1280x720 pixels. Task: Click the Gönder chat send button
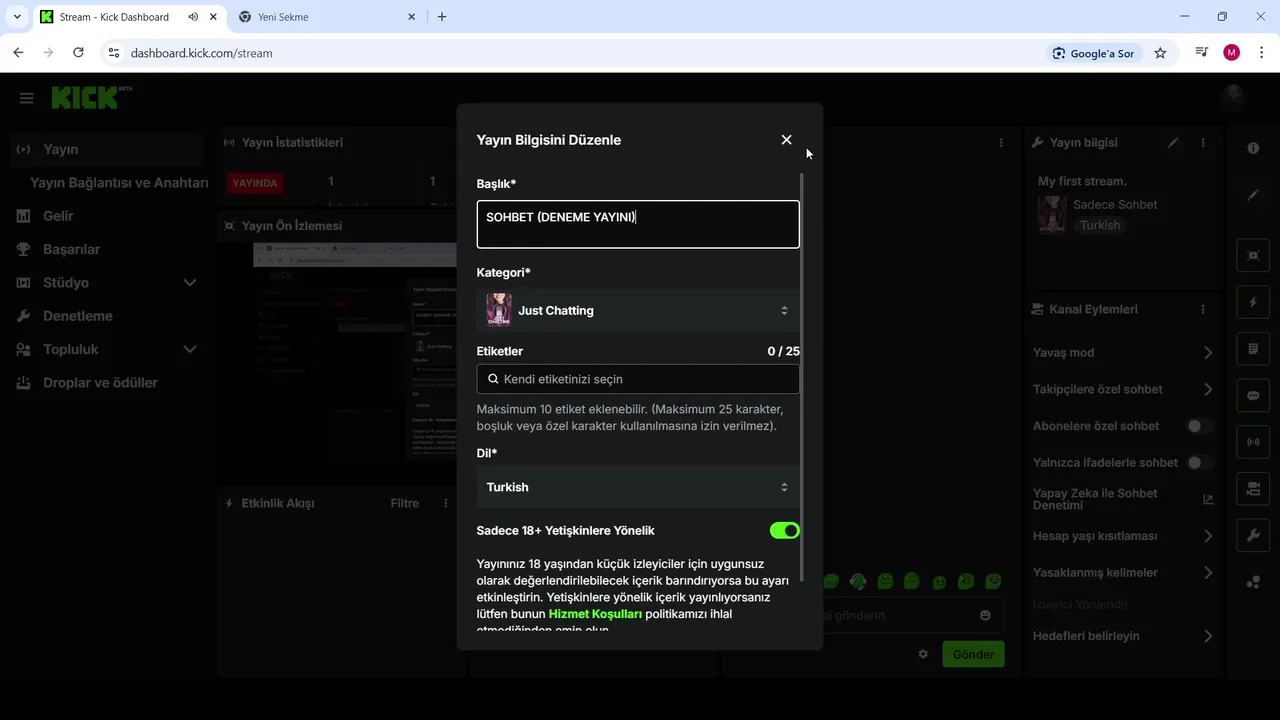973,654
